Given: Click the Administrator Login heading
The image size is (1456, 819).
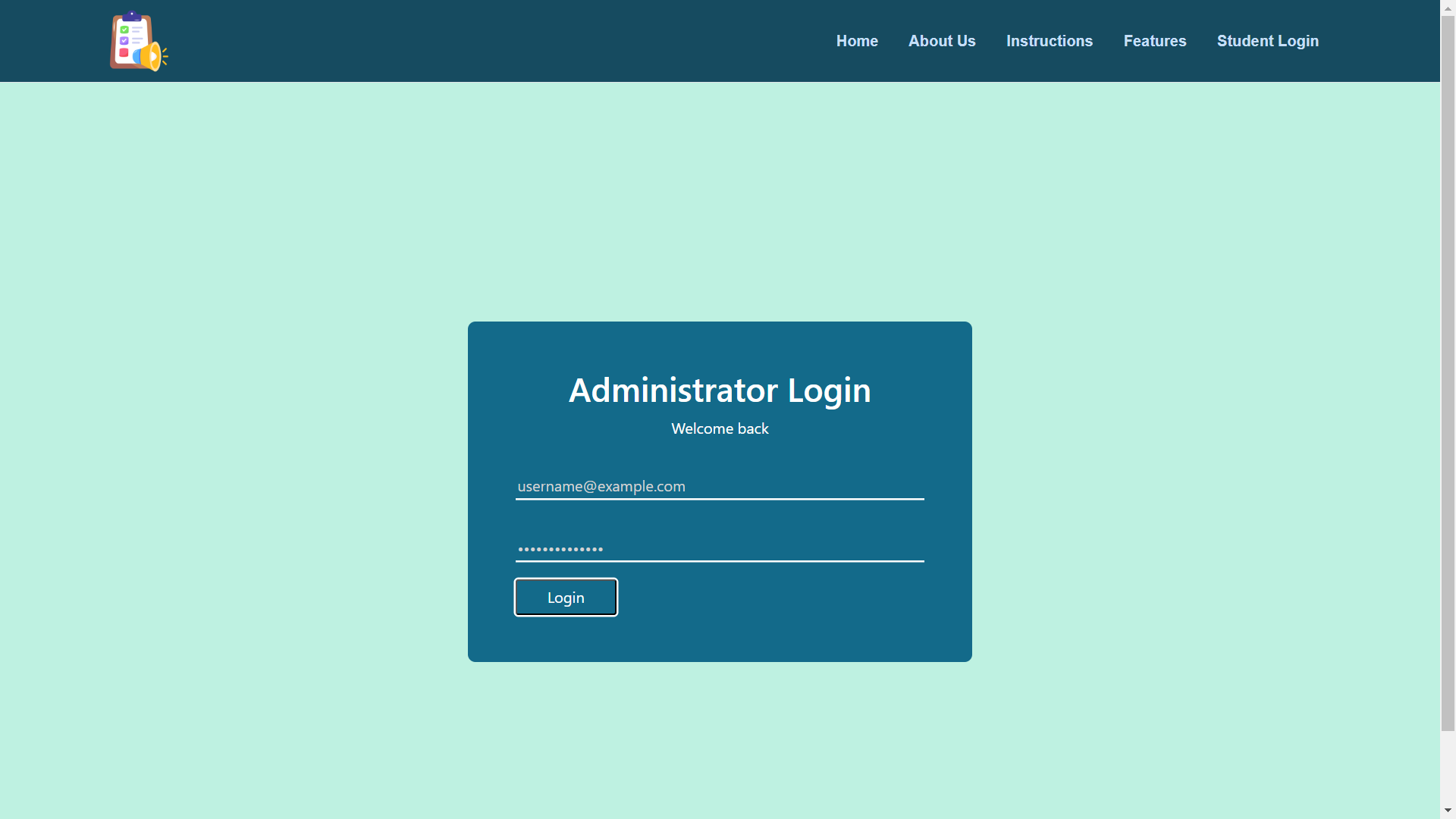Looking at the screenshot, I should pos(719,390).
